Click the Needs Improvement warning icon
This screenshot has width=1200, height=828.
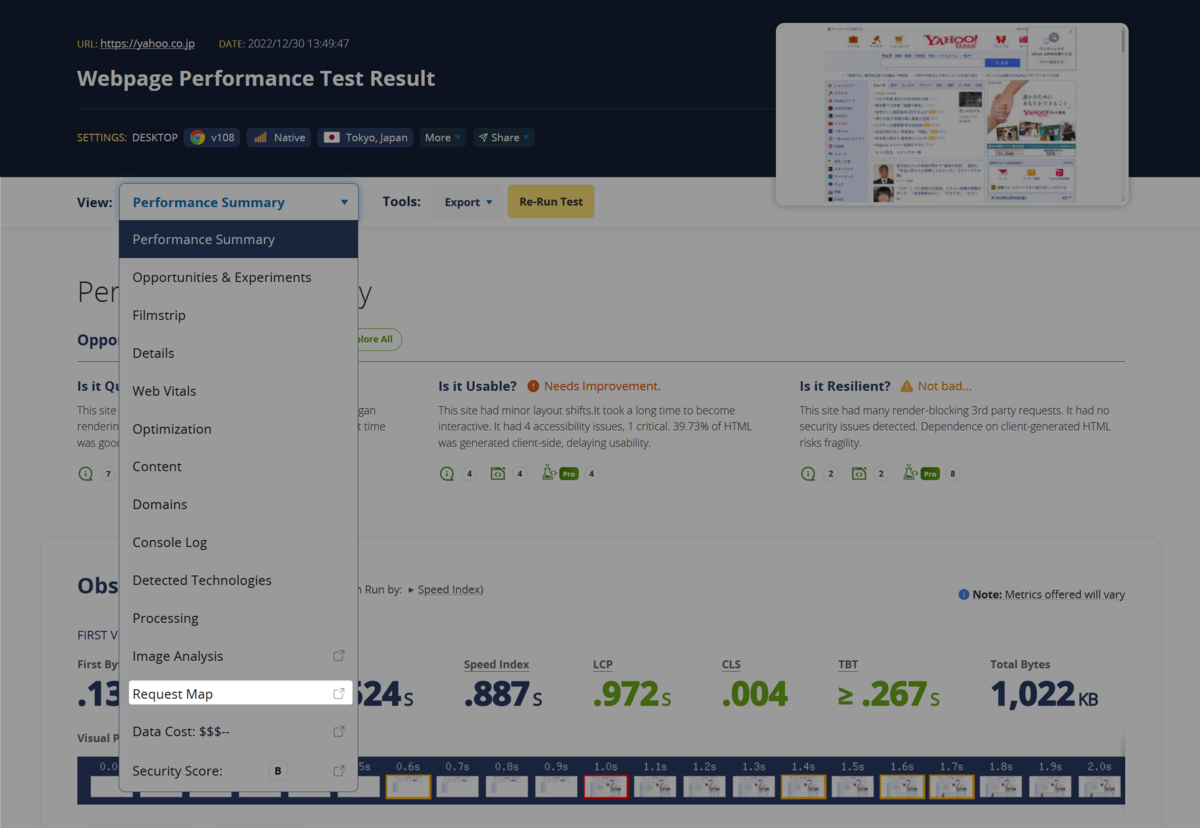click(x=533, y=386)
